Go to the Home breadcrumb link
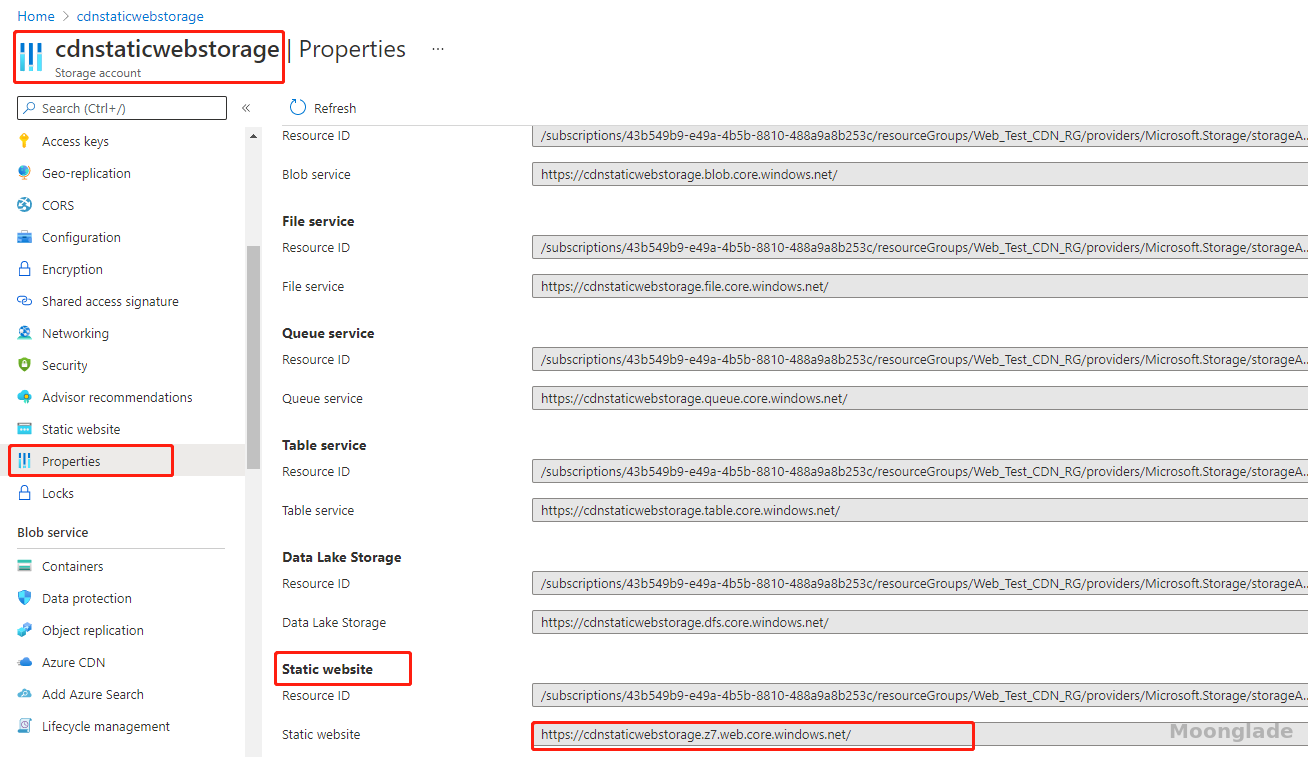Screen dimensions: 1308x757 [36, 16]
